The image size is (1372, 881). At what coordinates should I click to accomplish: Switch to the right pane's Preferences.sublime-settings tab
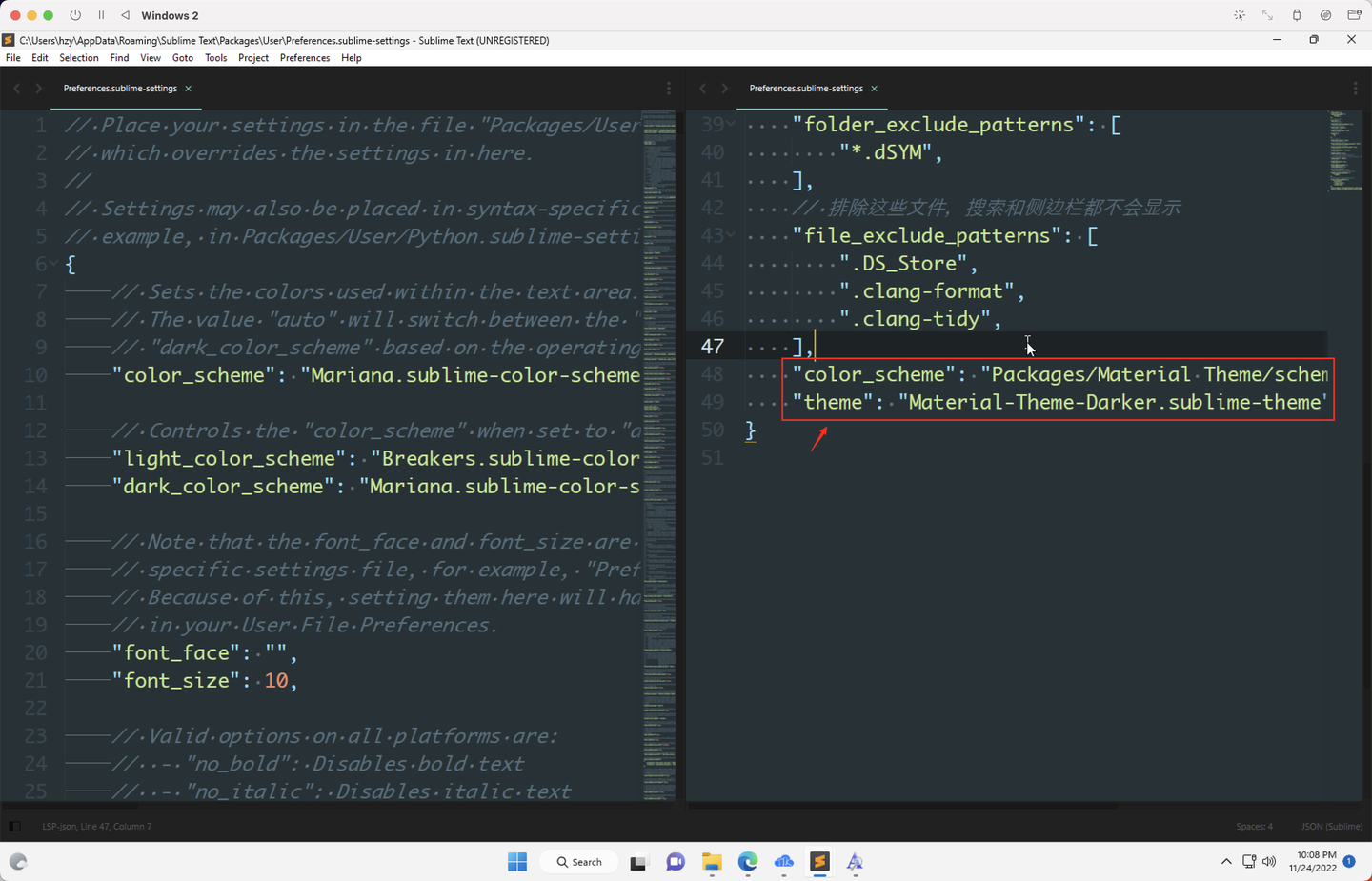(x=805, y=88)
